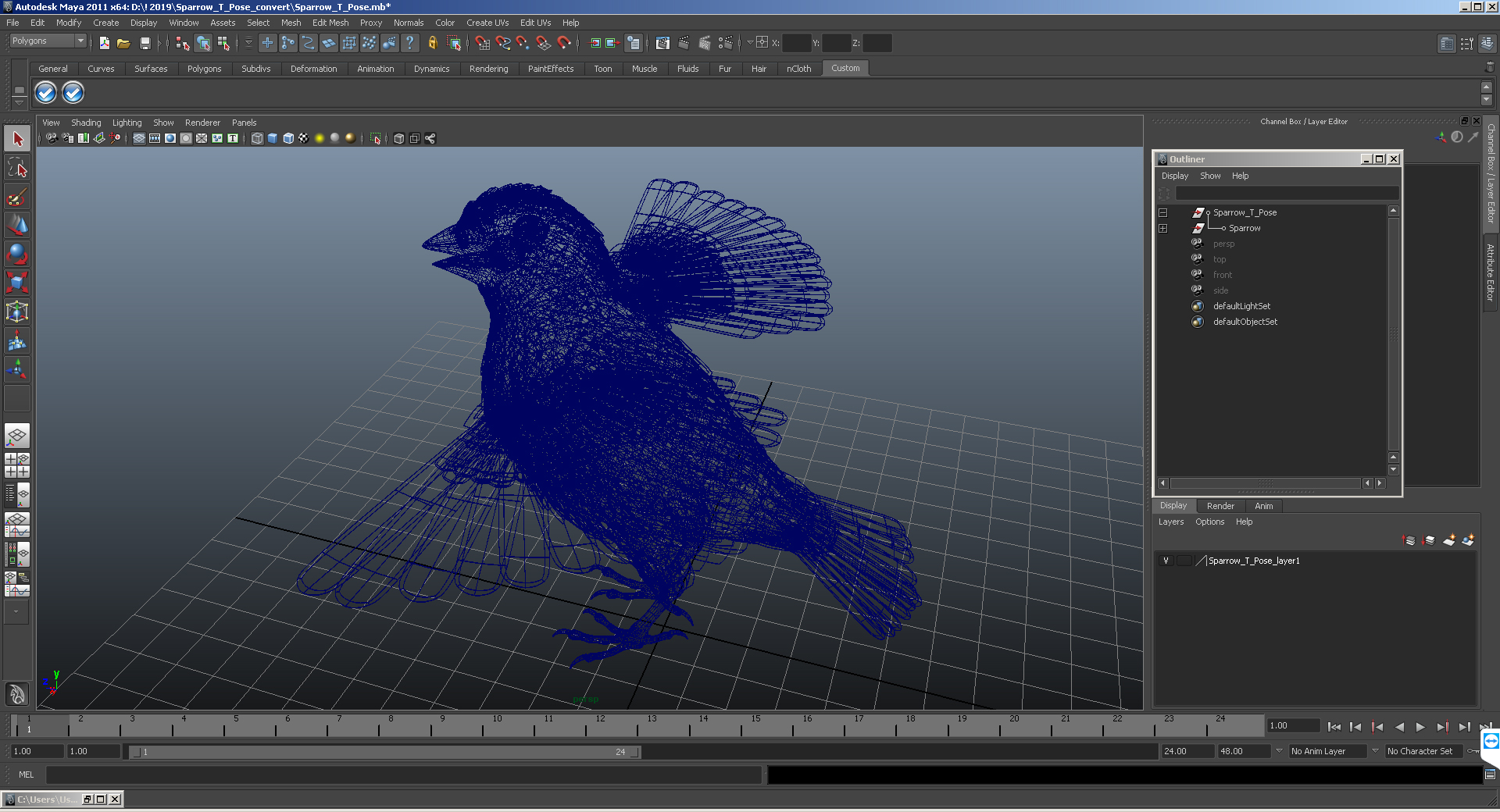Enable snap to curves magnet icon
The height and width of the screenshot is (812, 1500).
tap(502, 43)
